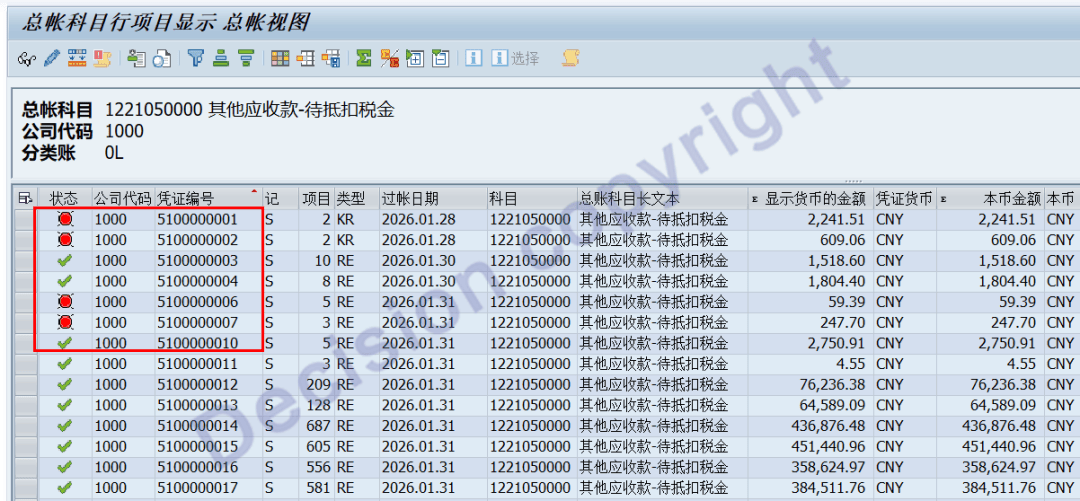Image resolution: width=1080 pixels, height=501 pixels.
Task: Select row header of document 5100000011
Action: point(27,364)
